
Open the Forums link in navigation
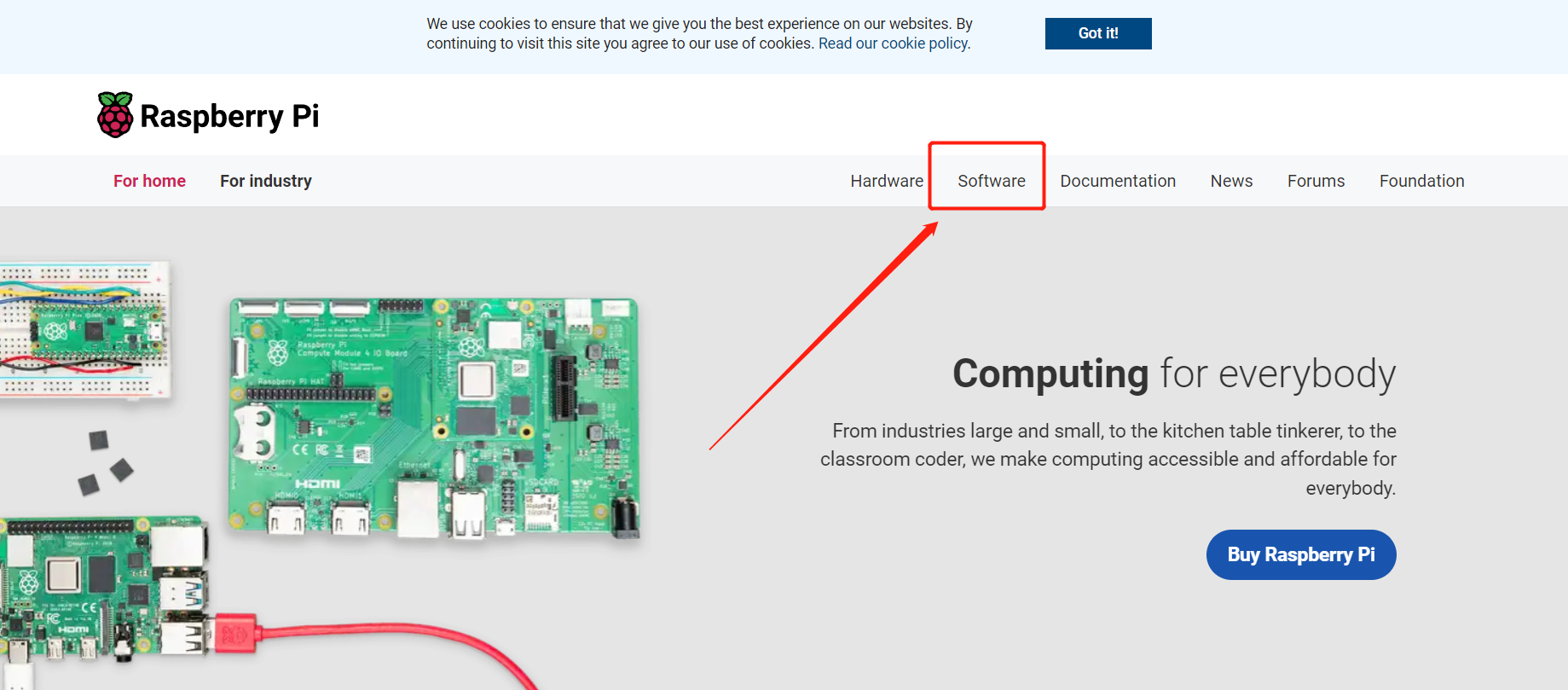[x=1316, y=181]
